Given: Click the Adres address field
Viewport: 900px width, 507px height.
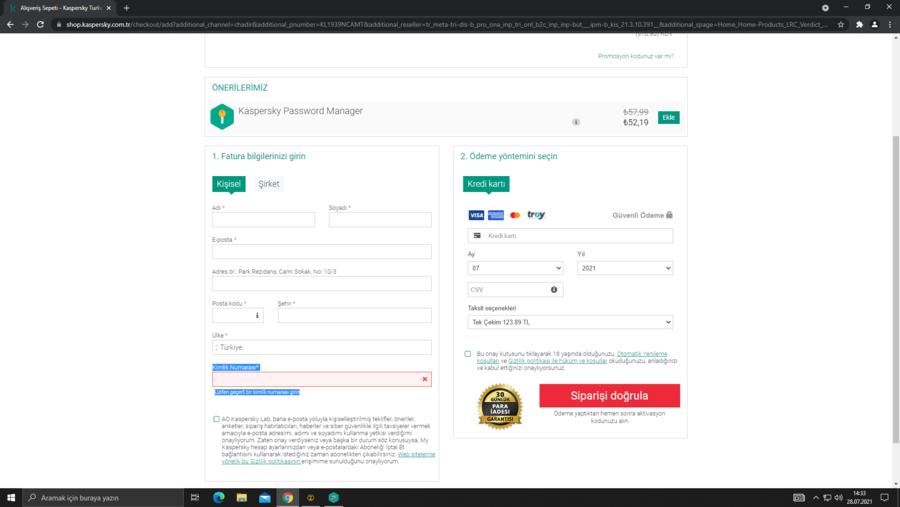Looking at the screenshot, I should tap(321, 284).
